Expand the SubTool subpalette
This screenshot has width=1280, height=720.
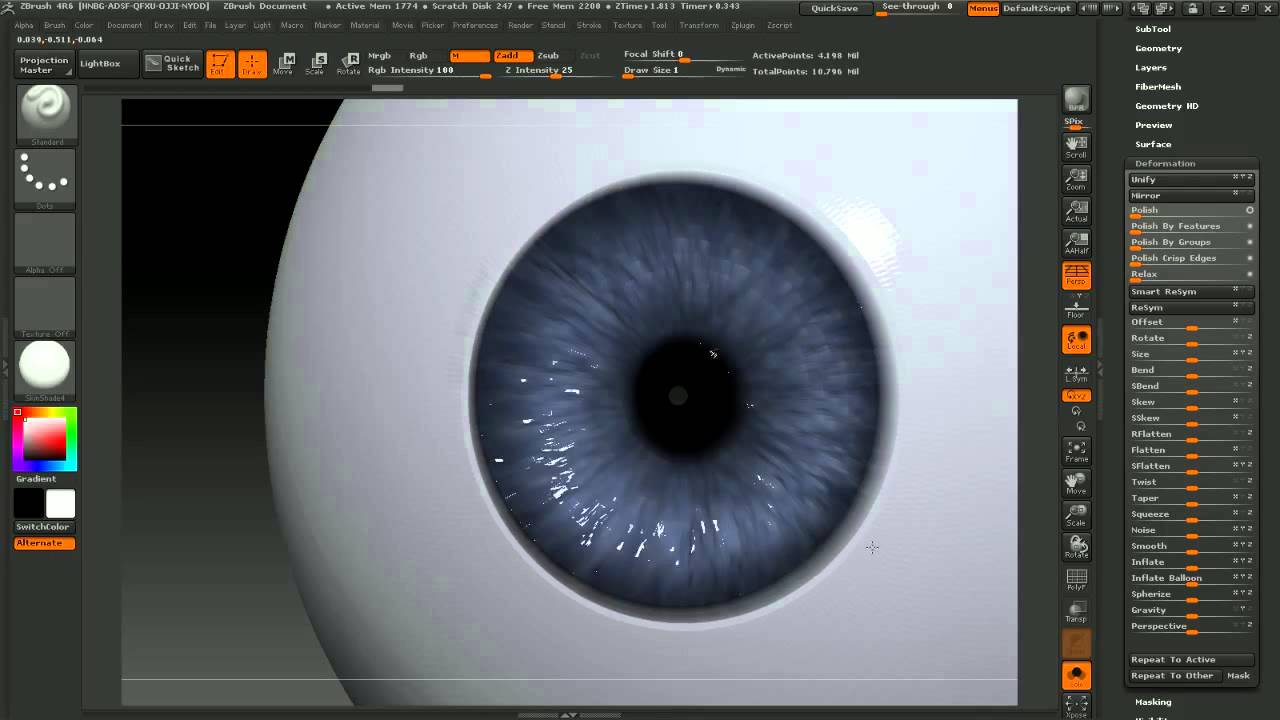tap(1152, 29)
